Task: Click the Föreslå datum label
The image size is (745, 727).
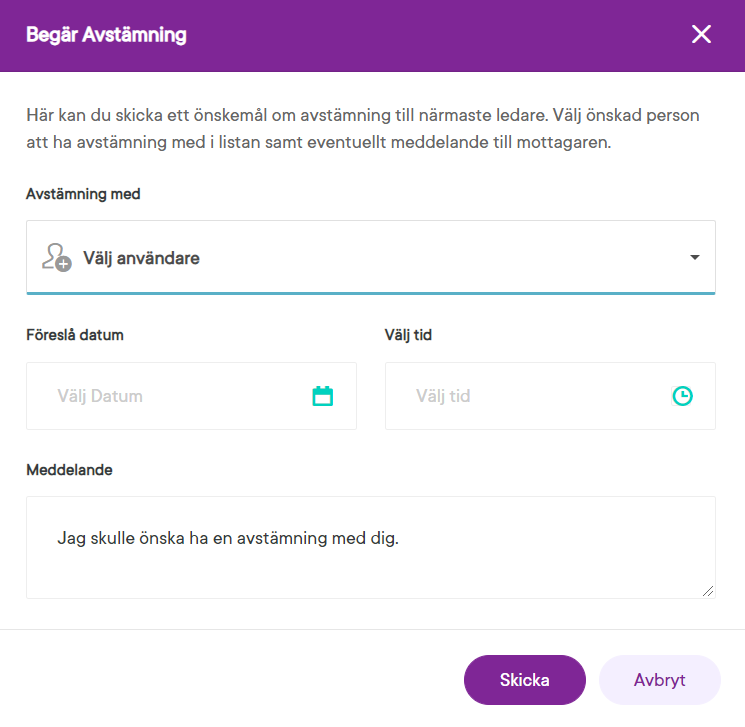Action: tap(75, 335)
